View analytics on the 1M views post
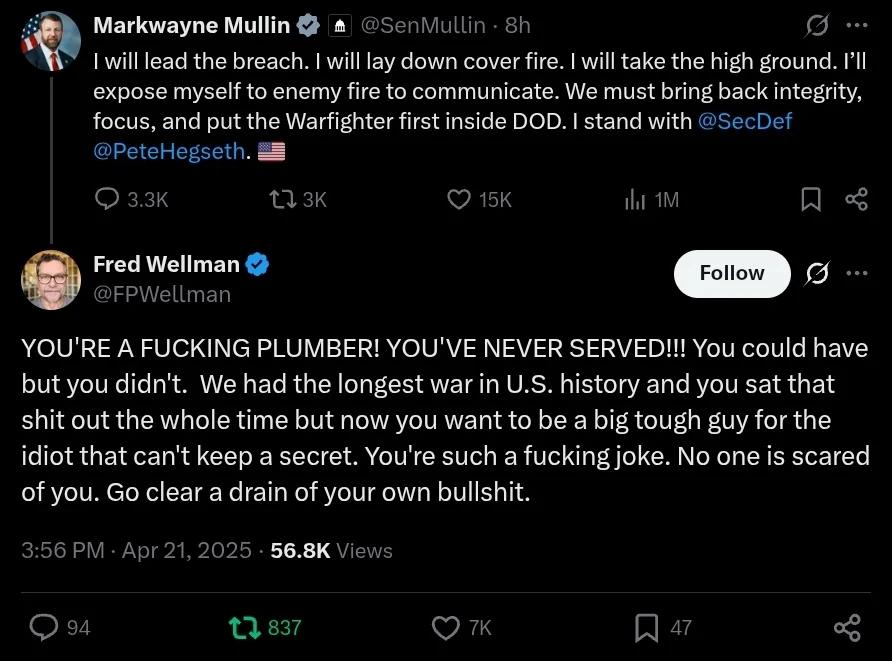Image resolution: width=892 pixels, height=661 pixels. pos(635,200)
